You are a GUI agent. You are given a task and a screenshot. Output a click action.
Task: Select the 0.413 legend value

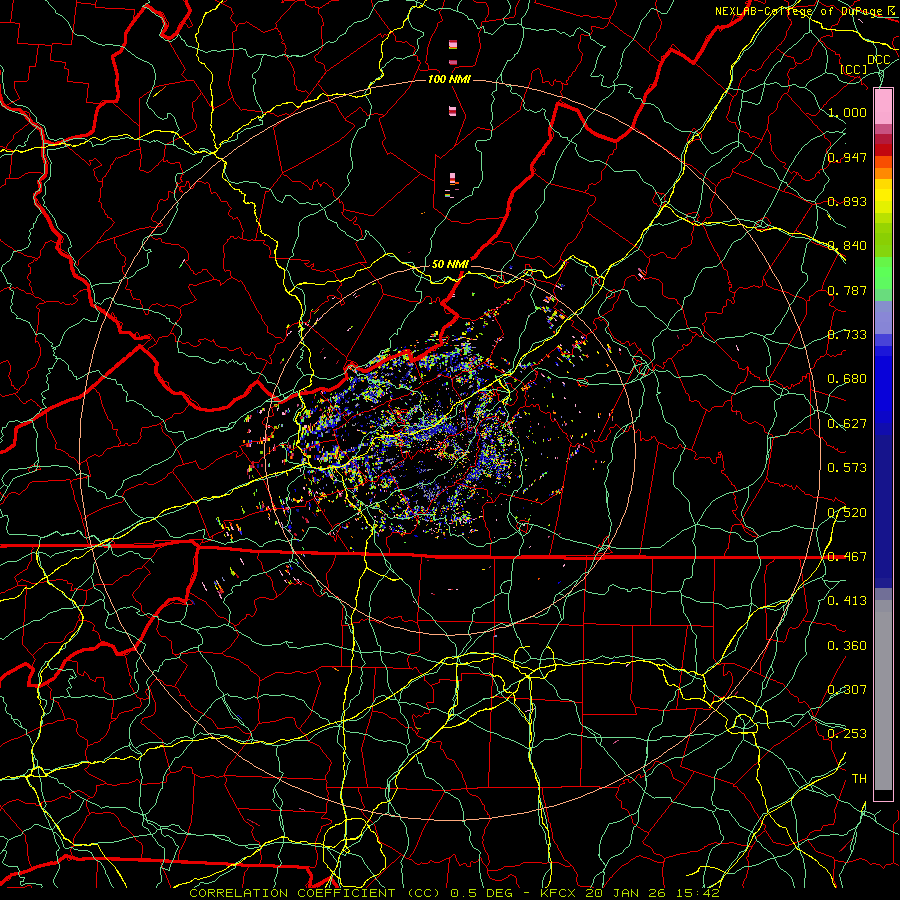tap(847, 601)
